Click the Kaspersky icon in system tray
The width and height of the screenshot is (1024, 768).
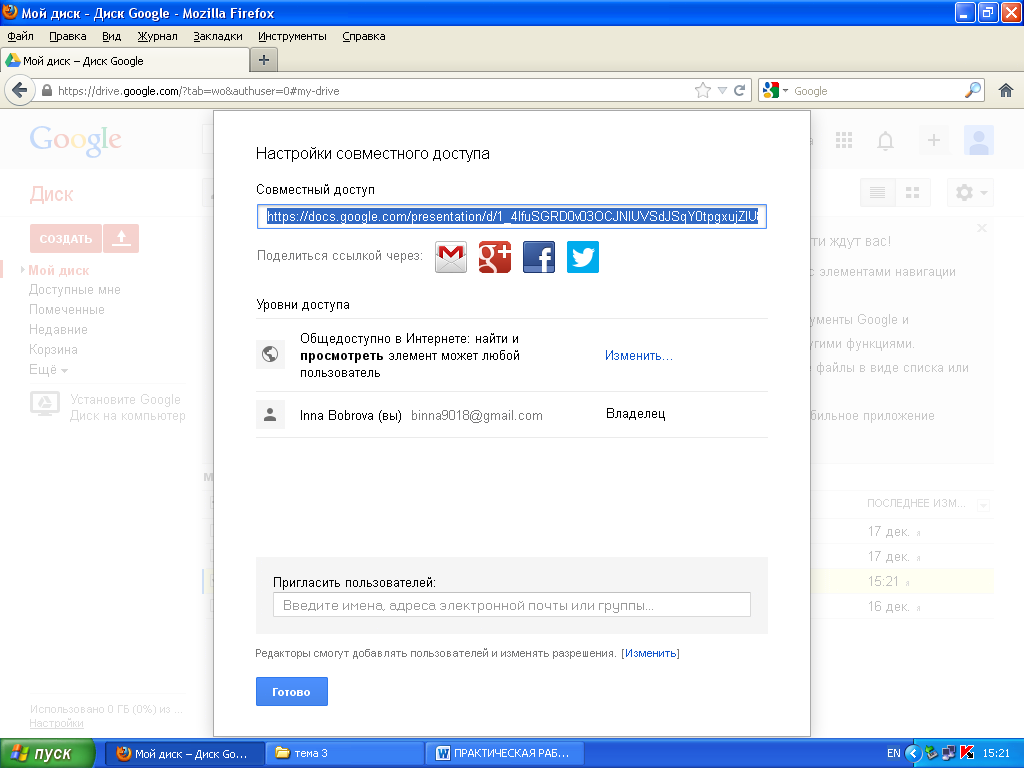click(968, 753)
